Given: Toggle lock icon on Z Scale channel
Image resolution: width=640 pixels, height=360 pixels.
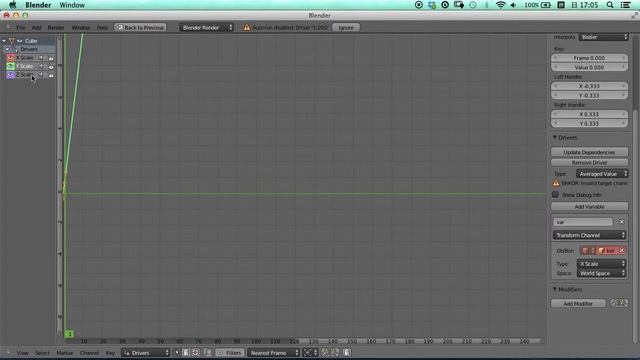Looking at the screenshot, I should [x=51, y=76].
